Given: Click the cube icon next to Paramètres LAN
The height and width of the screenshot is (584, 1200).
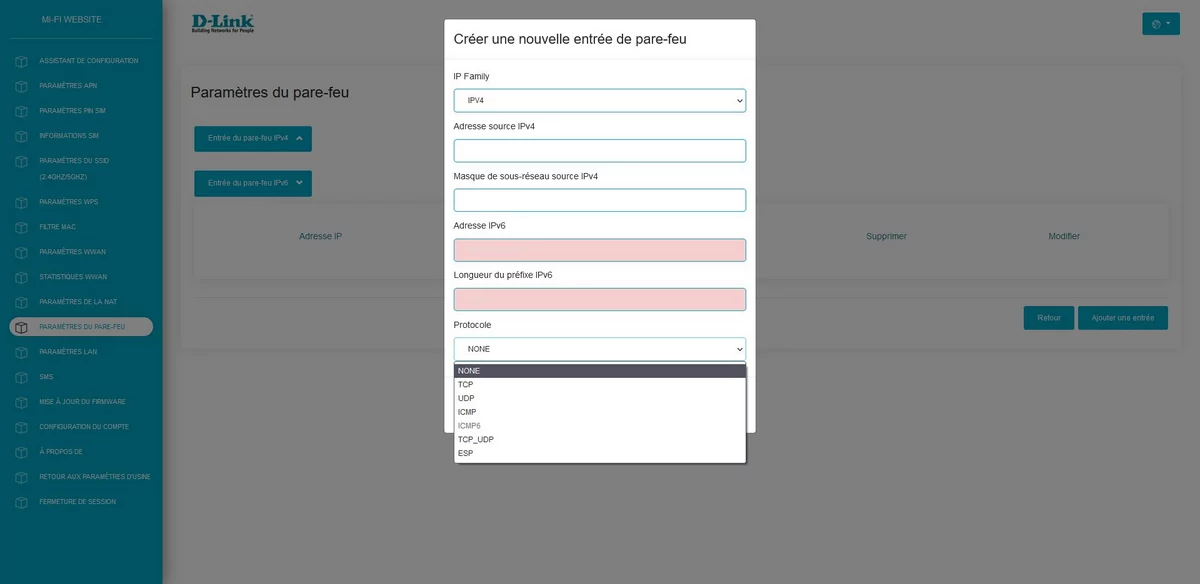Looking at the screenshot, I should pos(21,352).
